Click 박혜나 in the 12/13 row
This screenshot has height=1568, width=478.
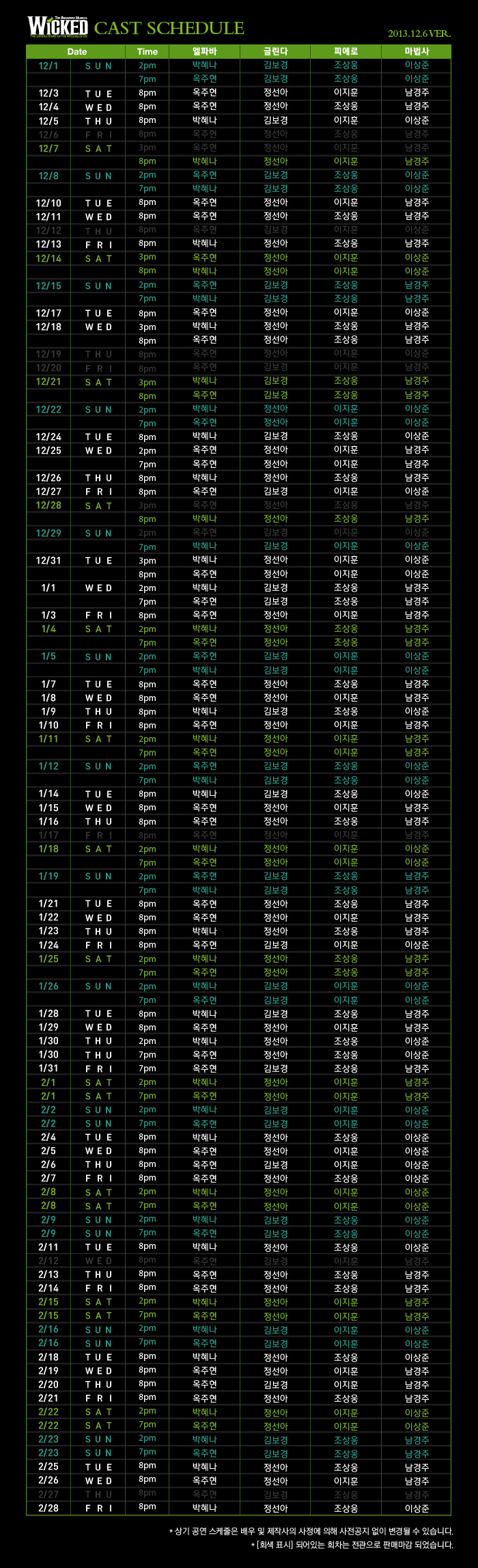click(204, 244)
